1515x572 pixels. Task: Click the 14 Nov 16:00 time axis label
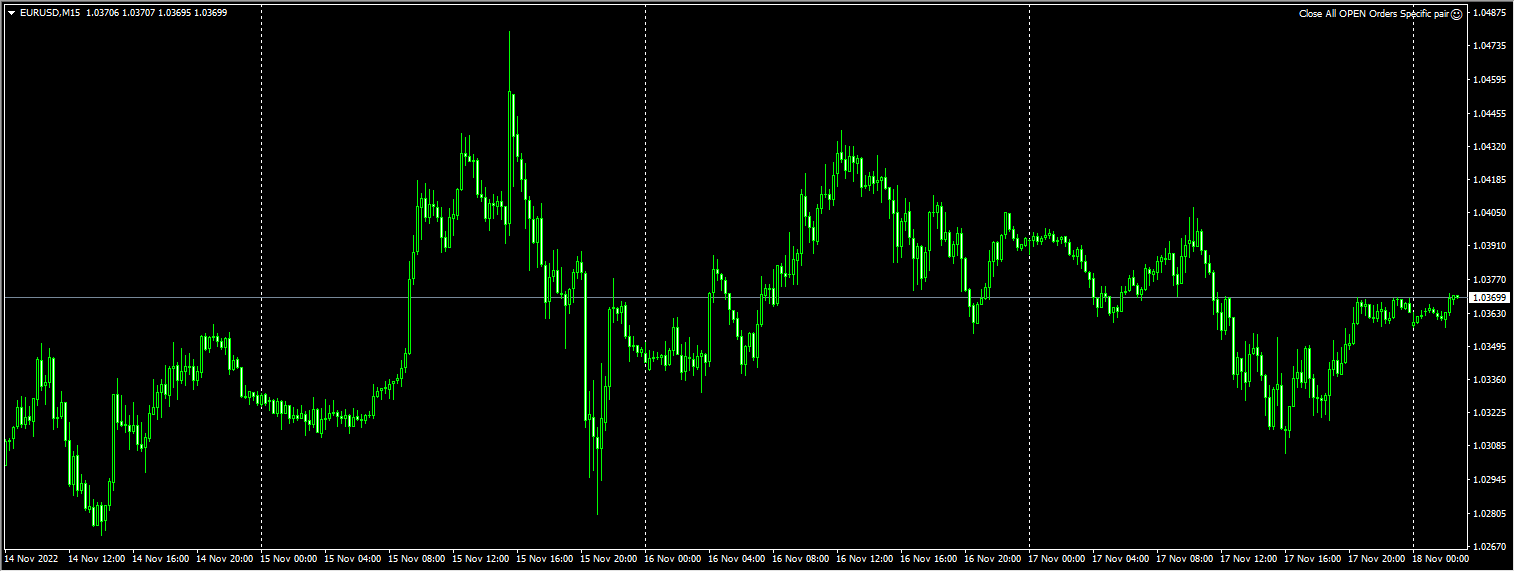click(x=162, y=559)
